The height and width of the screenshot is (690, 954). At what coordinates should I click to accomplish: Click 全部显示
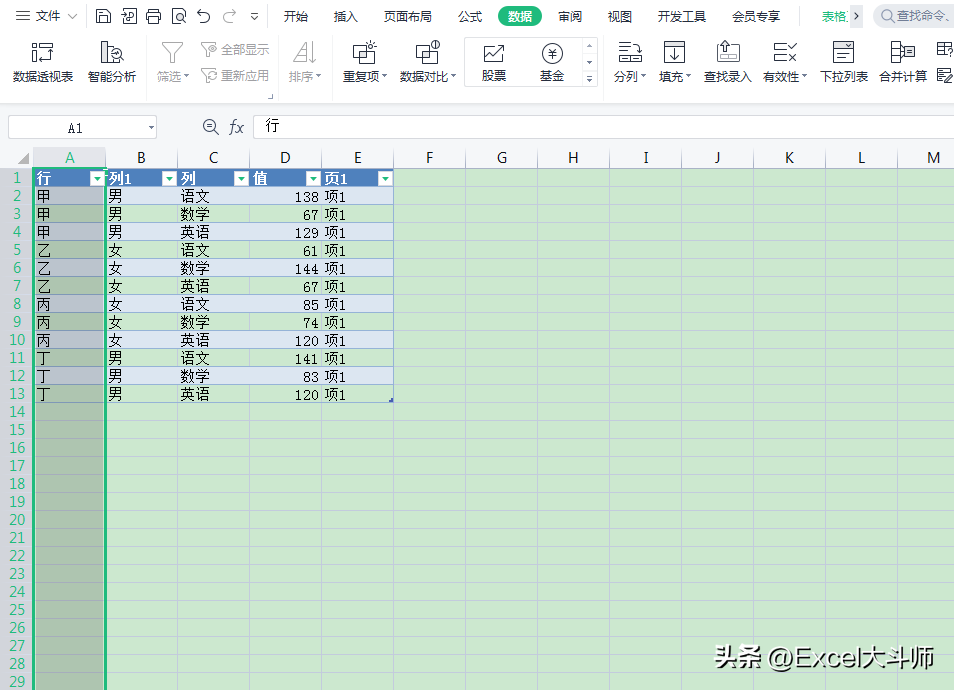tap(235, 49)
